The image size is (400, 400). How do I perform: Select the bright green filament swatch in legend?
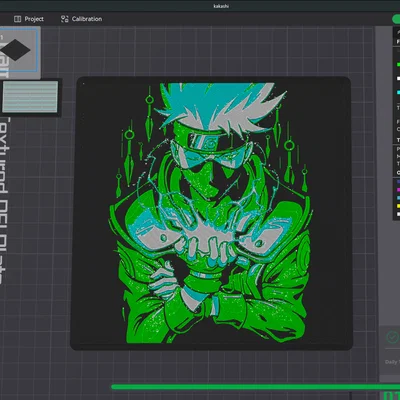pos(398,64)
